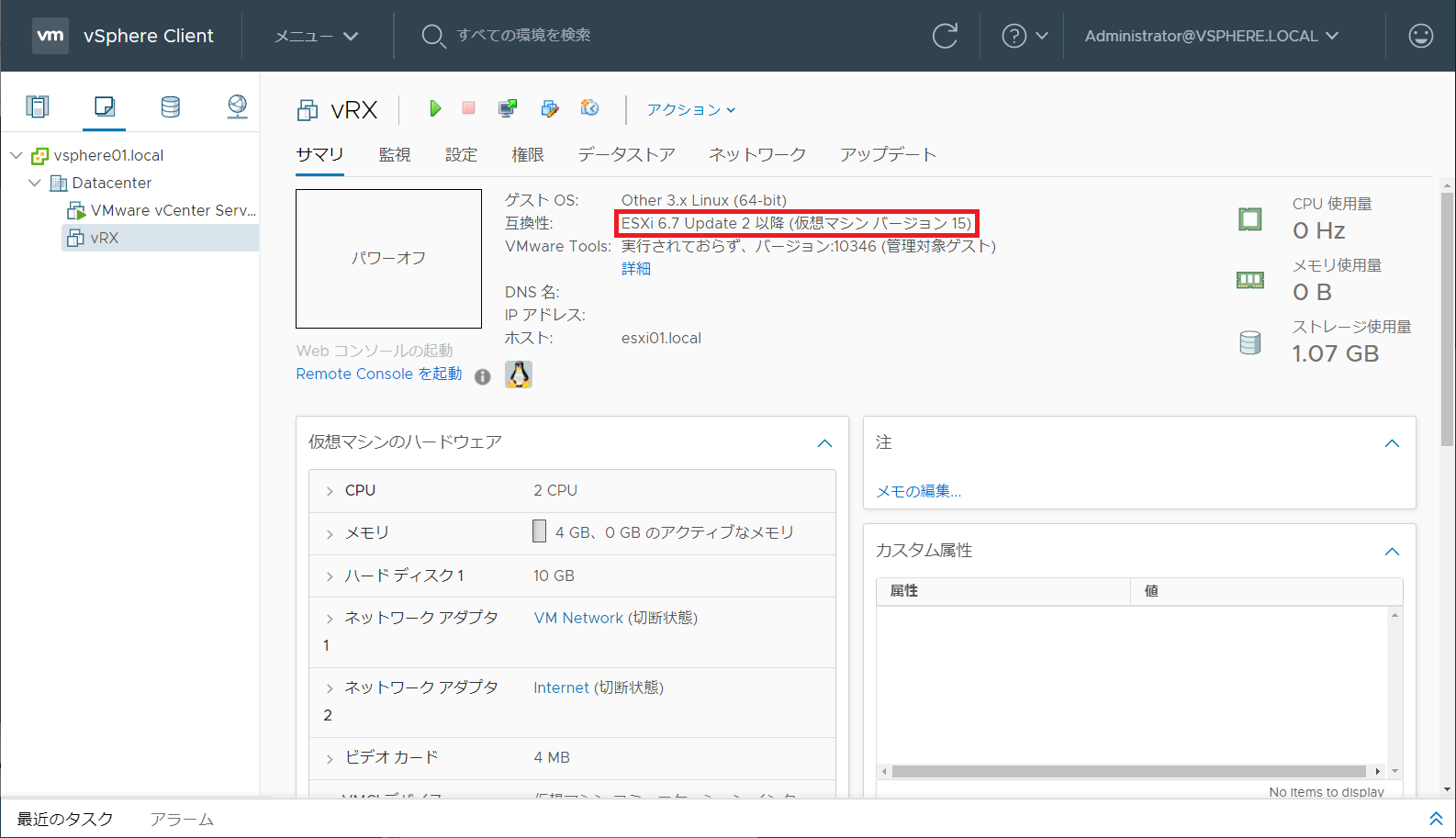Viewport: 1456px width, 838px height.
Task: Select VMware vCenter Serv... in the tree
Action: 174,210
